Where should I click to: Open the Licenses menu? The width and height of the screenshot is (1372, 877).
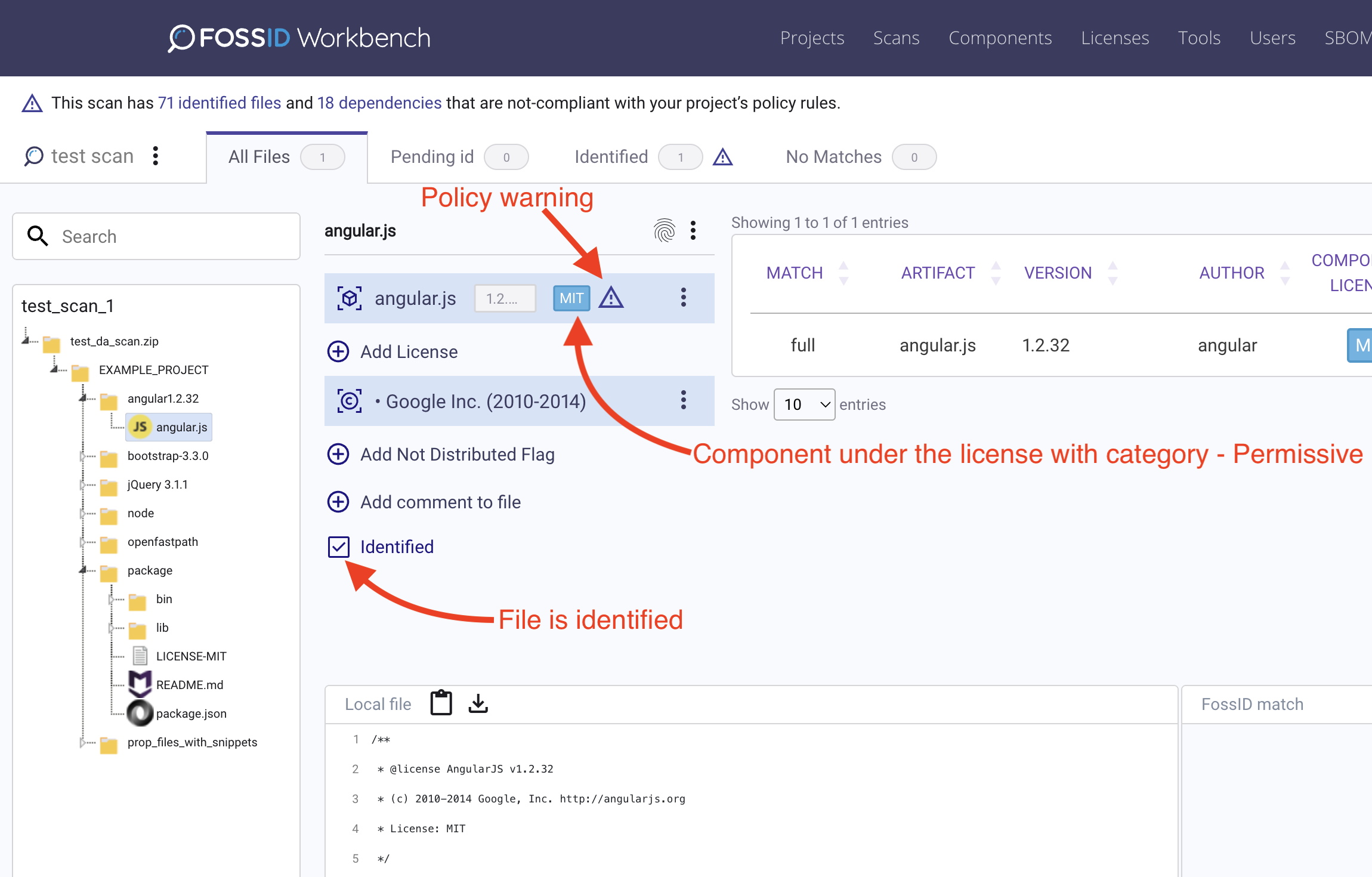pyautogui.click(x=1114, y=38)
